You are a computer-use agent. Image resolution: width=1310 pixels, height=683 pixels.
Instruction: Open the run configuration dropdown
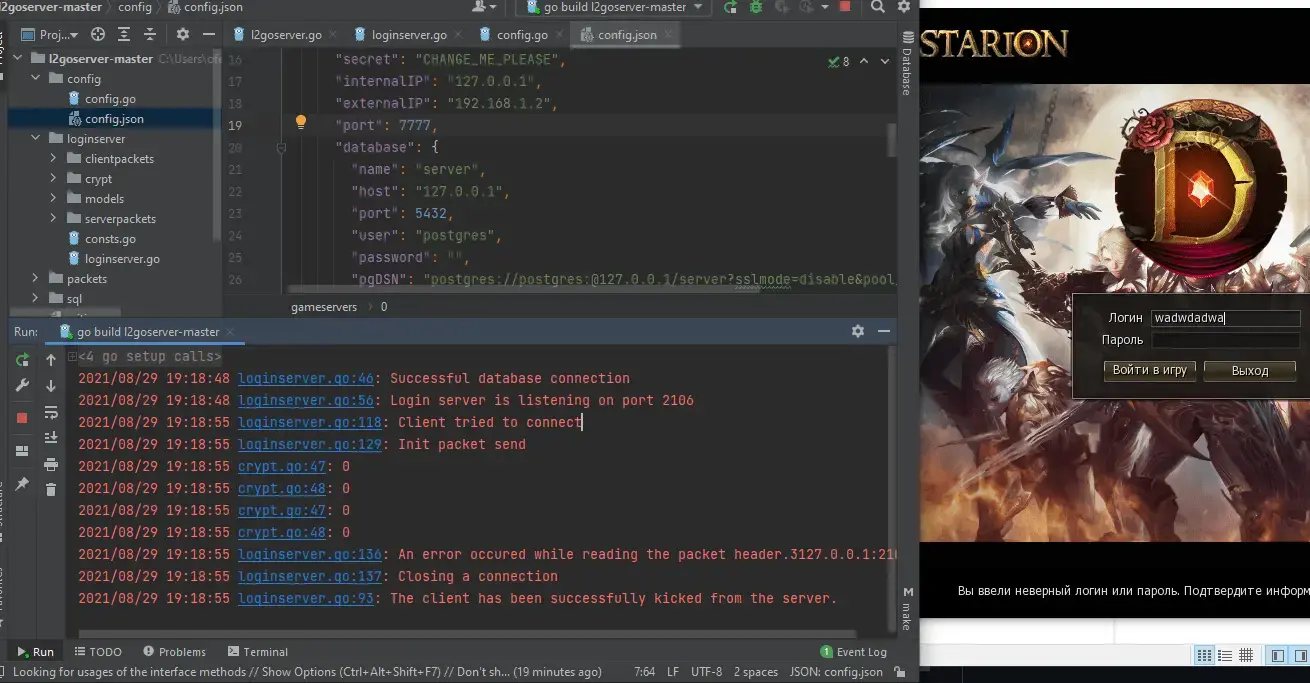point(615,7)
